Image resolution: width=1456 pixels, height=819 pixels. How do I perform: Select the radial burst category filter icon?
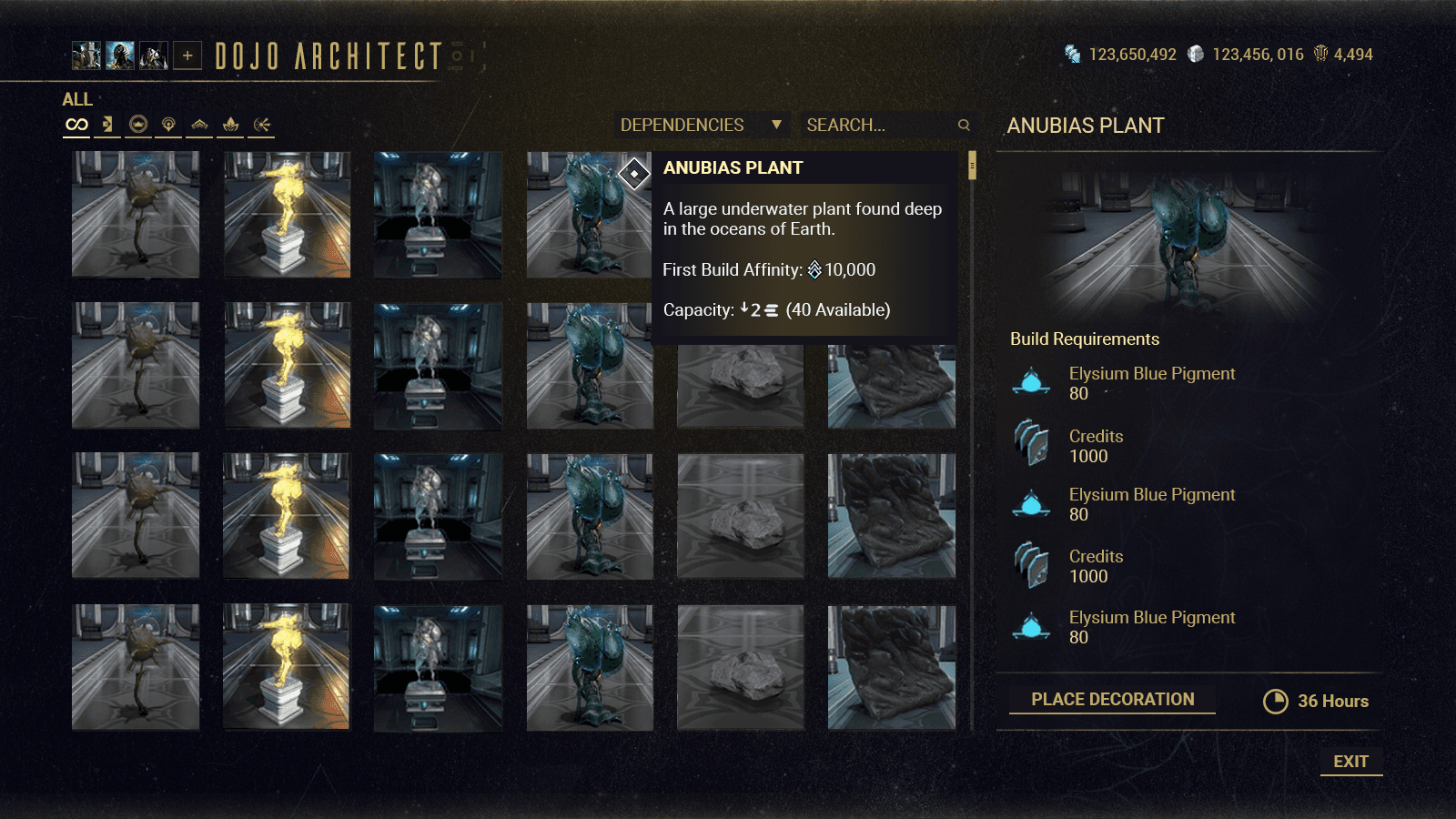tap(261, 125)
